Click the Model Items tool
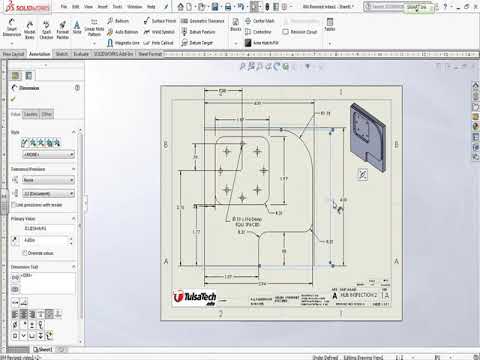 pos(30,29)
